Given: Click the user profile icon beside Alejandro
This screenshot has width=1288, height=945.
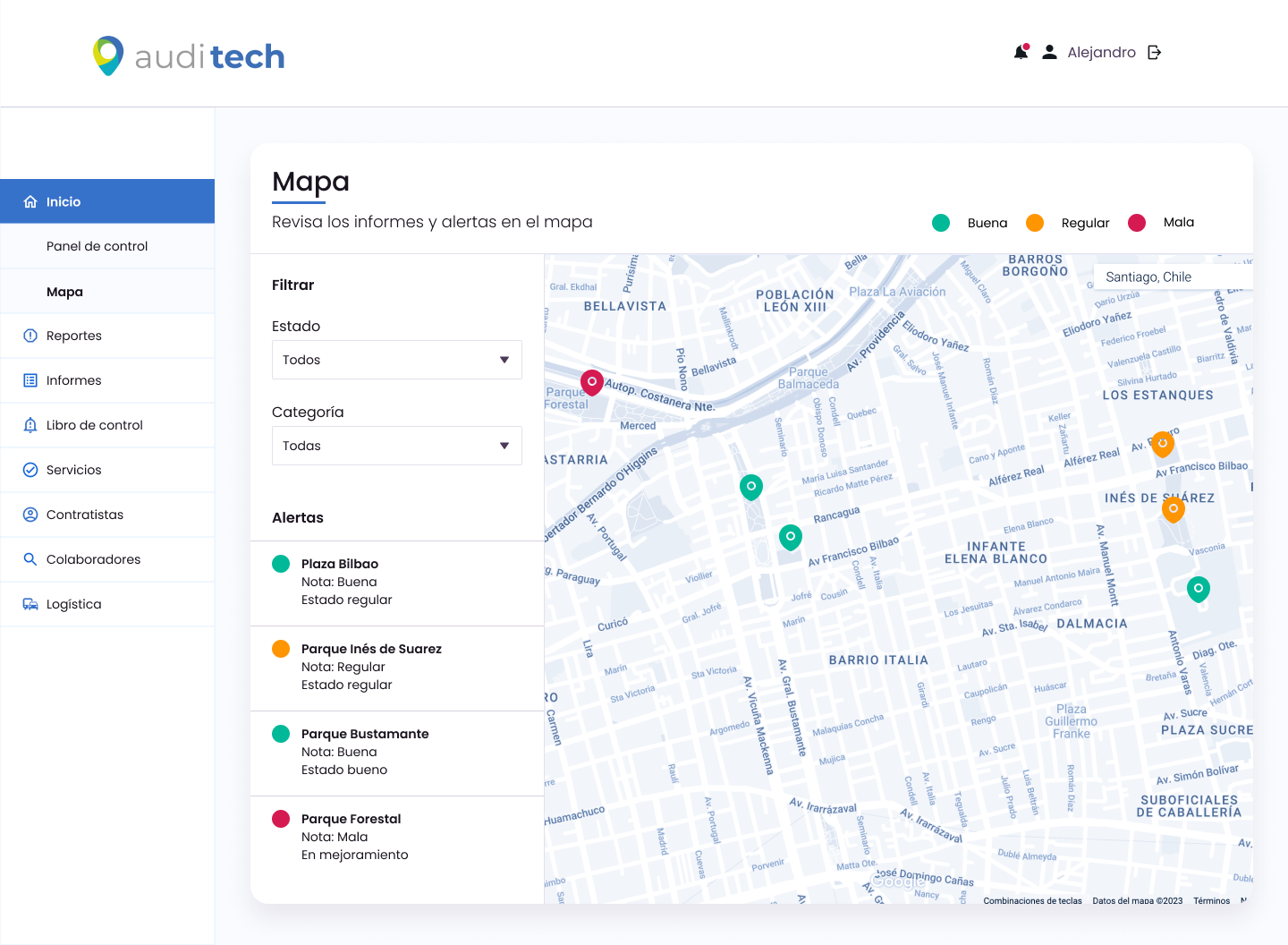Looking at the screenshot, I should 1048,52.
